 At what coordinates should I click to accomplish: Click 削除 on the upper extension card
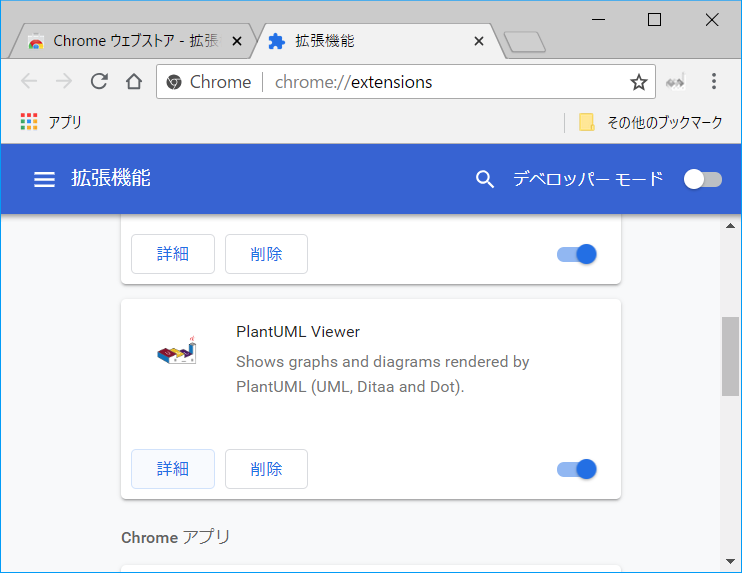266,254
